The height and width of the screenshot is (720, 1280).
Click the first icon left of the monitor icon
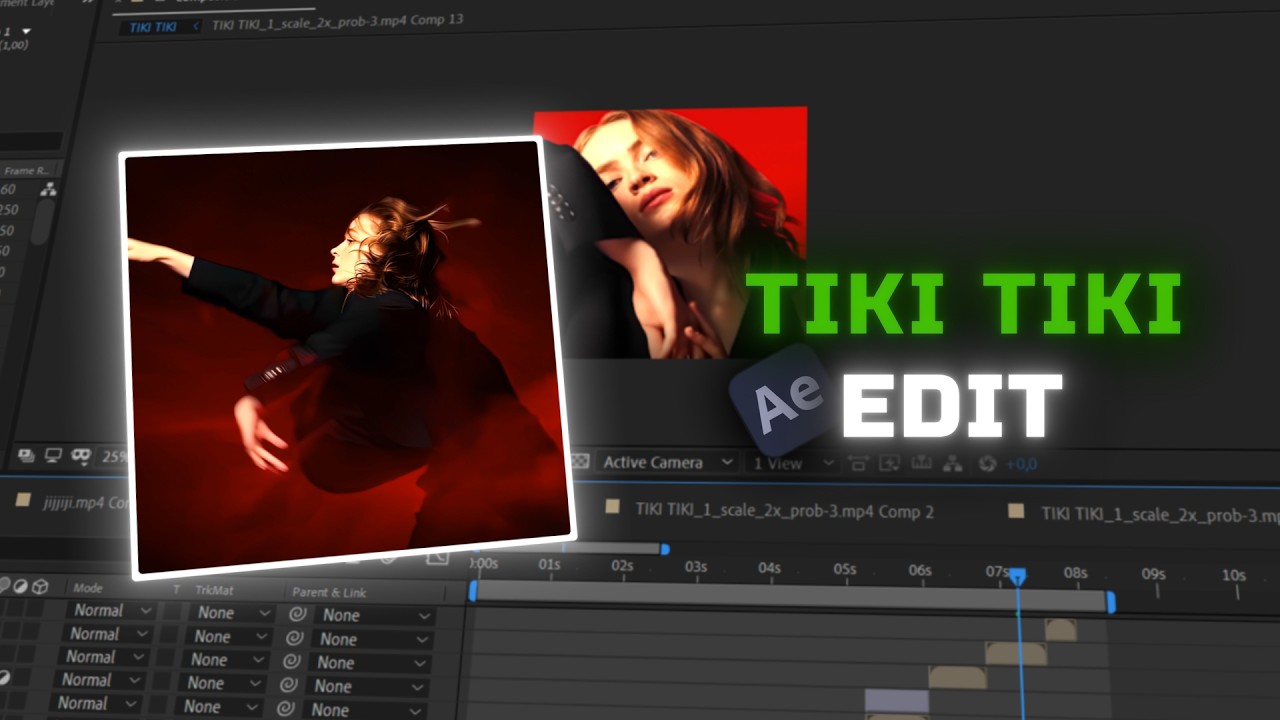click(x=26, y=456)
